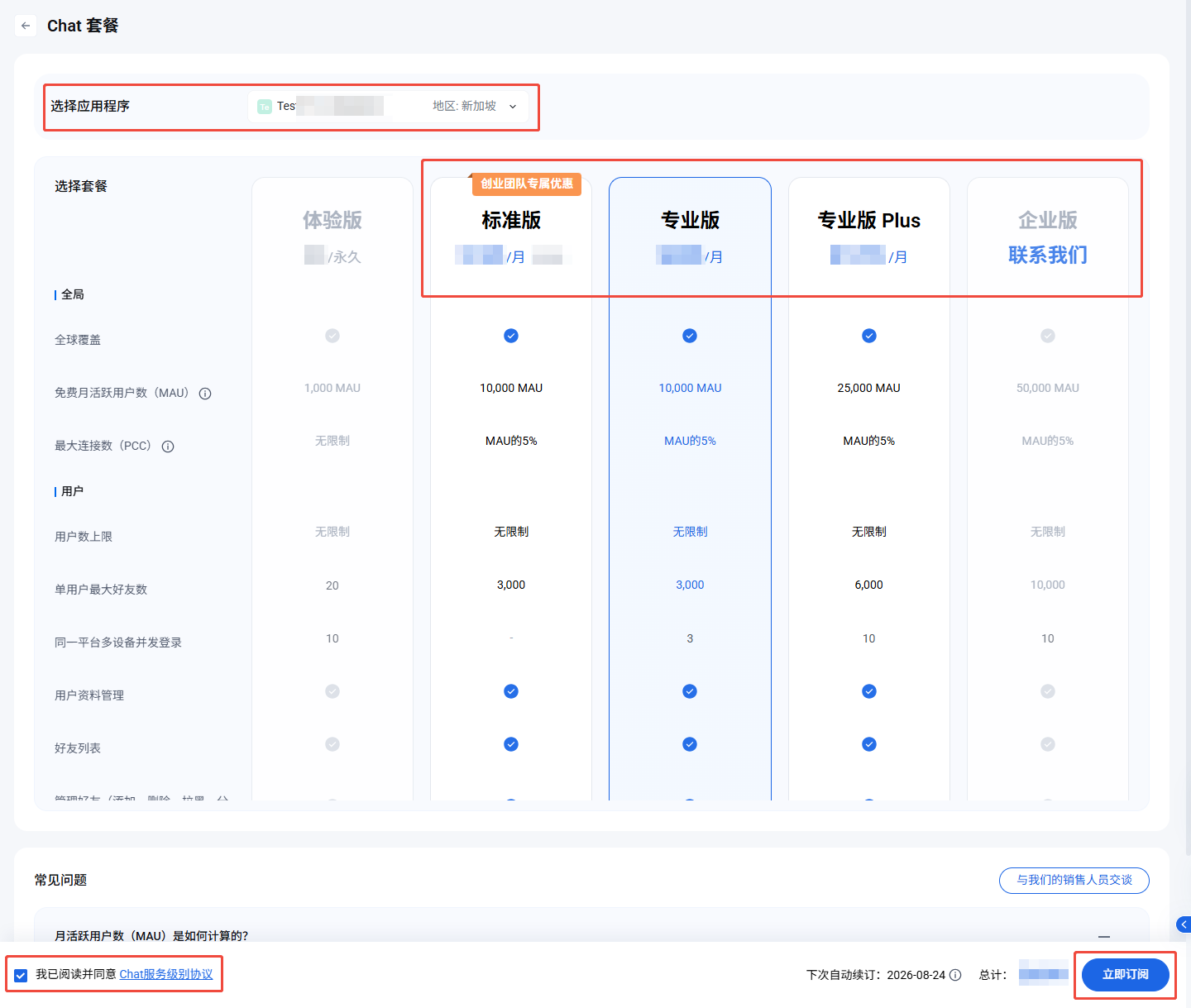1191x1008 pixels.
Task: Click 10,000 MAU value under 标准版
Action: click(x=511, y=388)
